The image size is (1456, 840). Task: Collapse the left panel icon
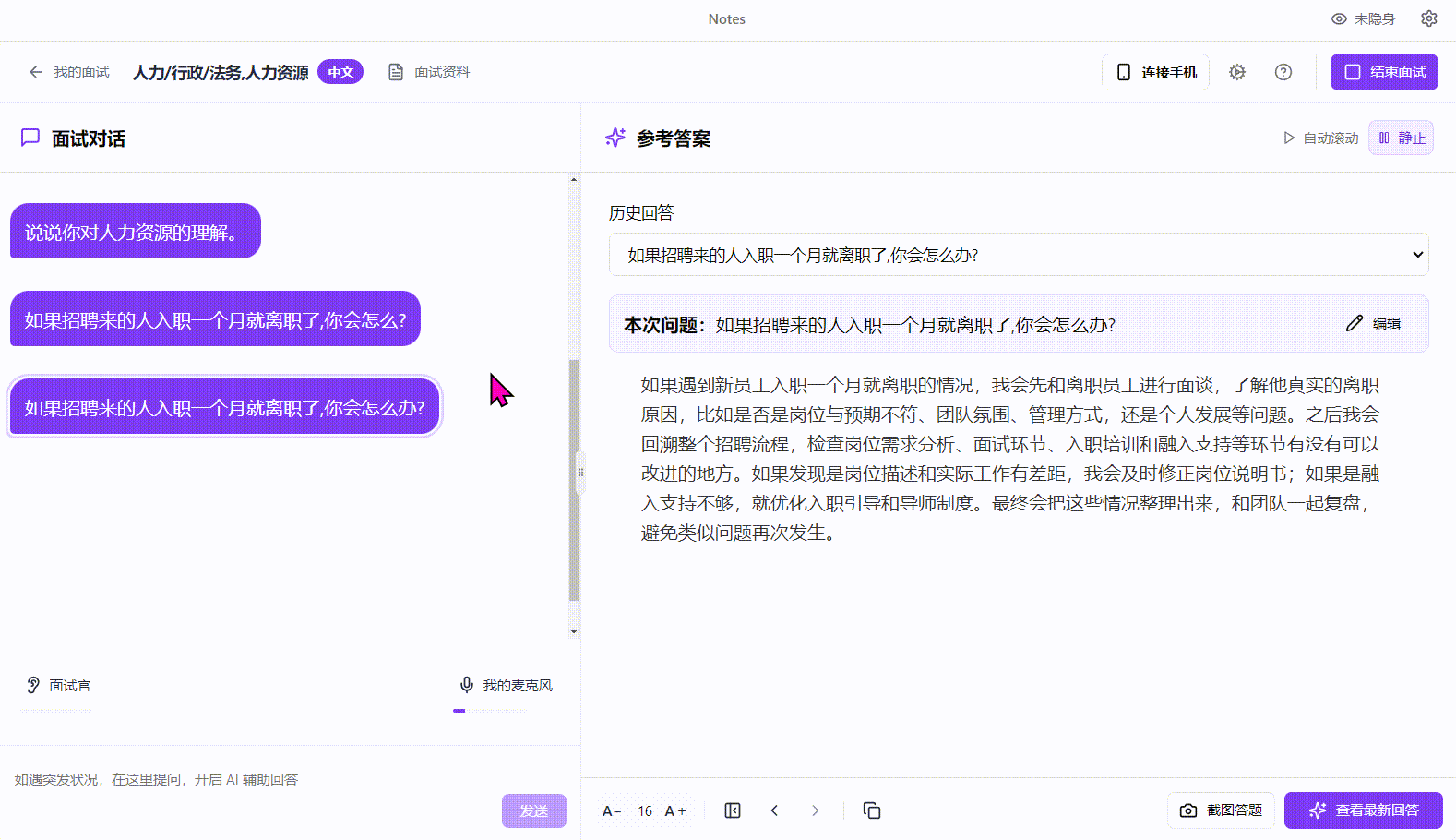click(x=733, y=810)
